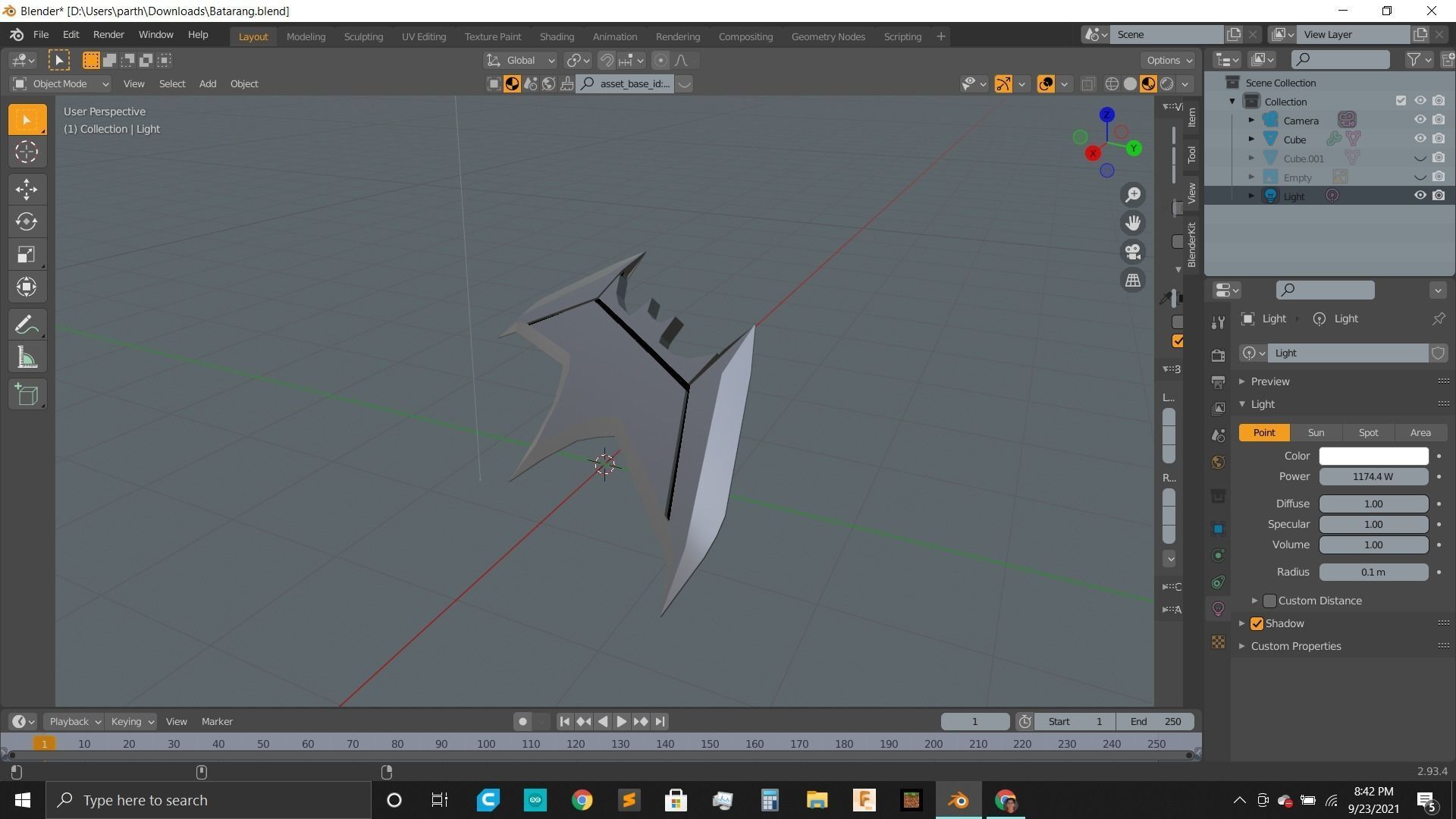Jump to the timeline end frame button
Image resolution: width=1456 pixels, height=819 pixels.
point(660,722)
